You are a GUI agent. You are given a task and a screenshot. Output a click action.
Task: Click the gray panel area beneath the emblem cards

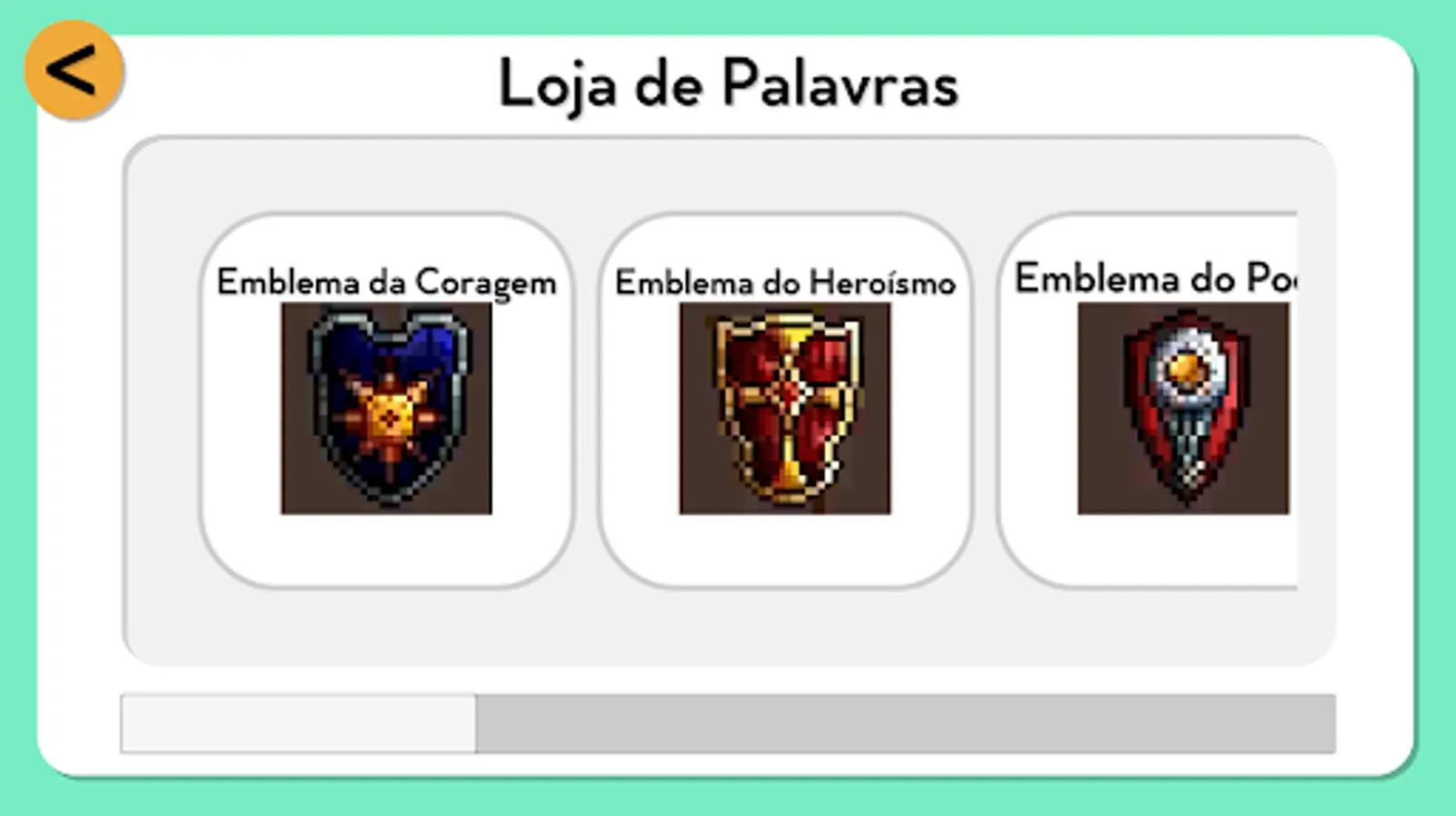(x=728, y=626)
